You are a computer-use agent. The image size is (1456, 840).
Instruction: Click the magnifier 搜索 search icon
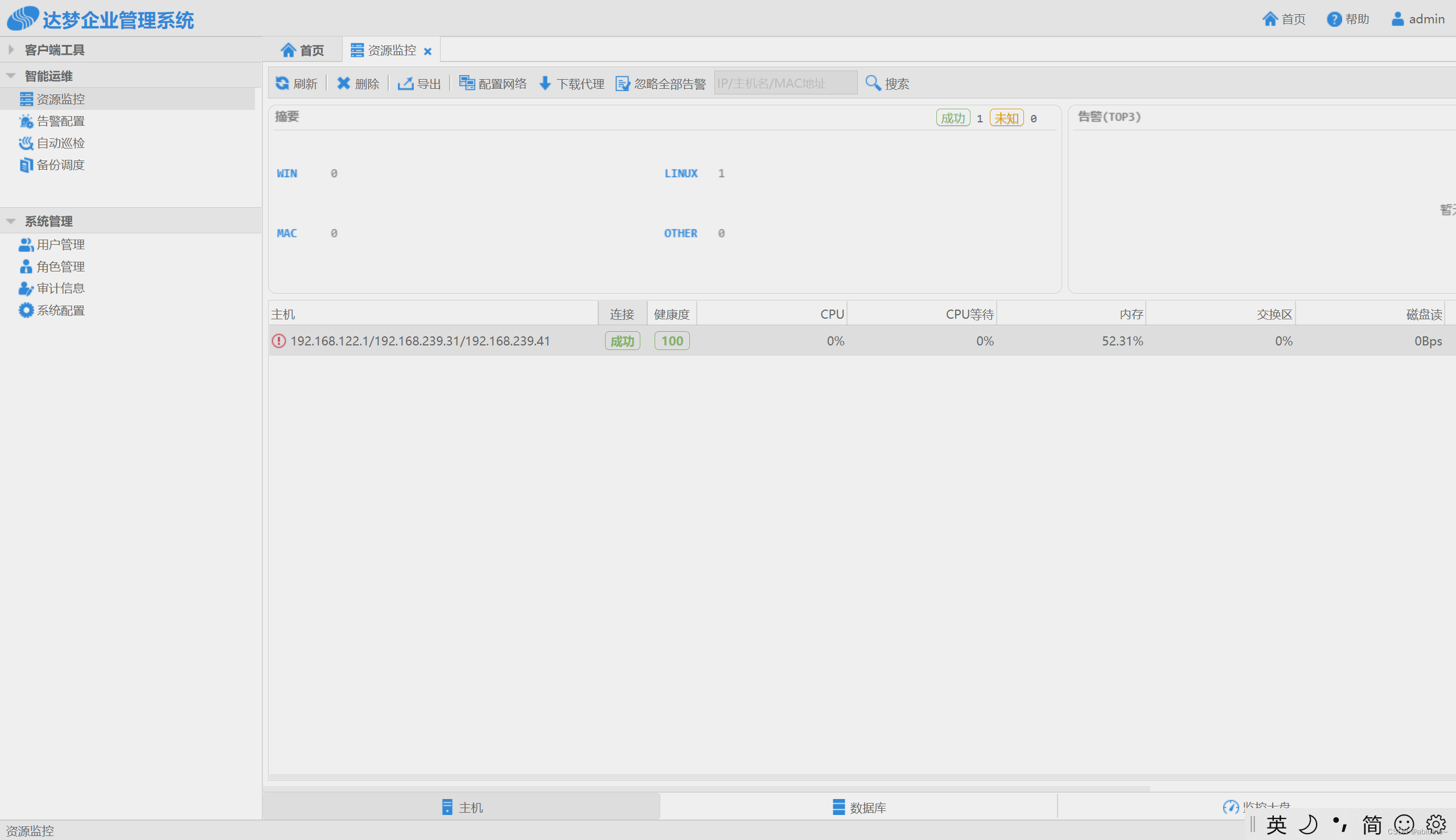pos(873,83)
